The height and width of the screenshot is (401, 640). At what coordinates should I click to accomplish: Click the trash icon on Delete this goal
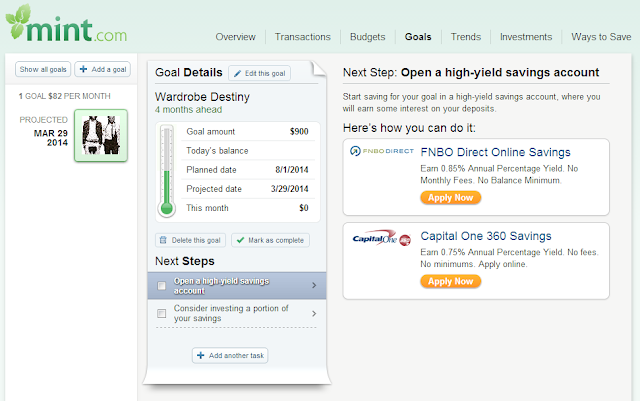pyautogui.click(x=163, y=240)
